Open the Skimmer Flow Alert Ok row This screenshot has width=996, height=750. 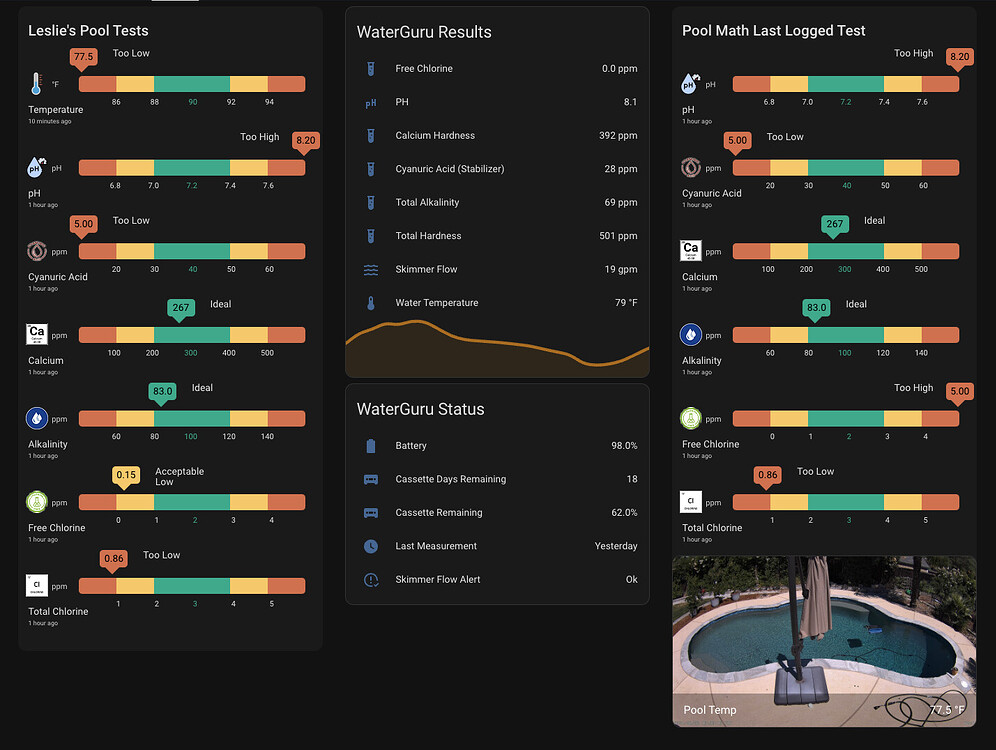[x=497, y=580]
